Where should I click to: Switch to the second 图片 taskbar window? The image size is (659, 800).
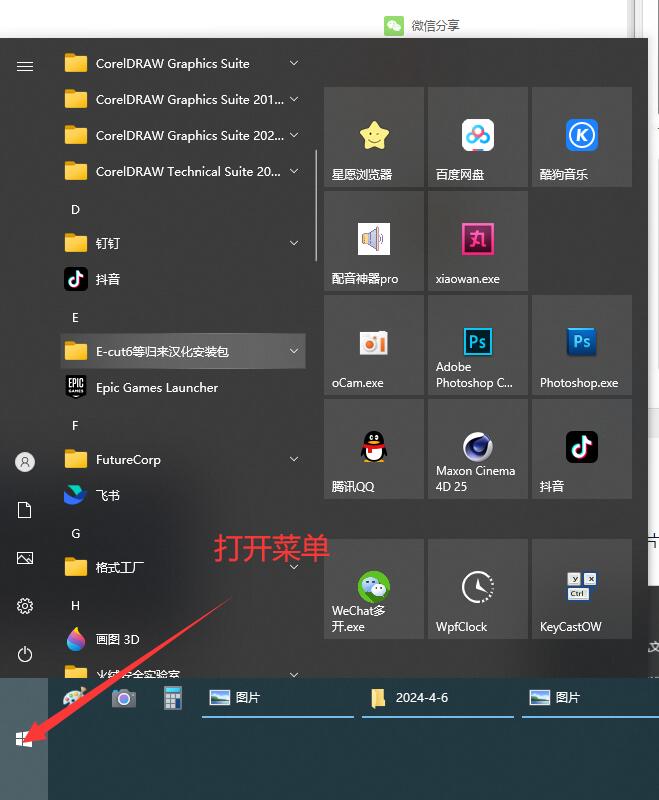pos(590,698)
